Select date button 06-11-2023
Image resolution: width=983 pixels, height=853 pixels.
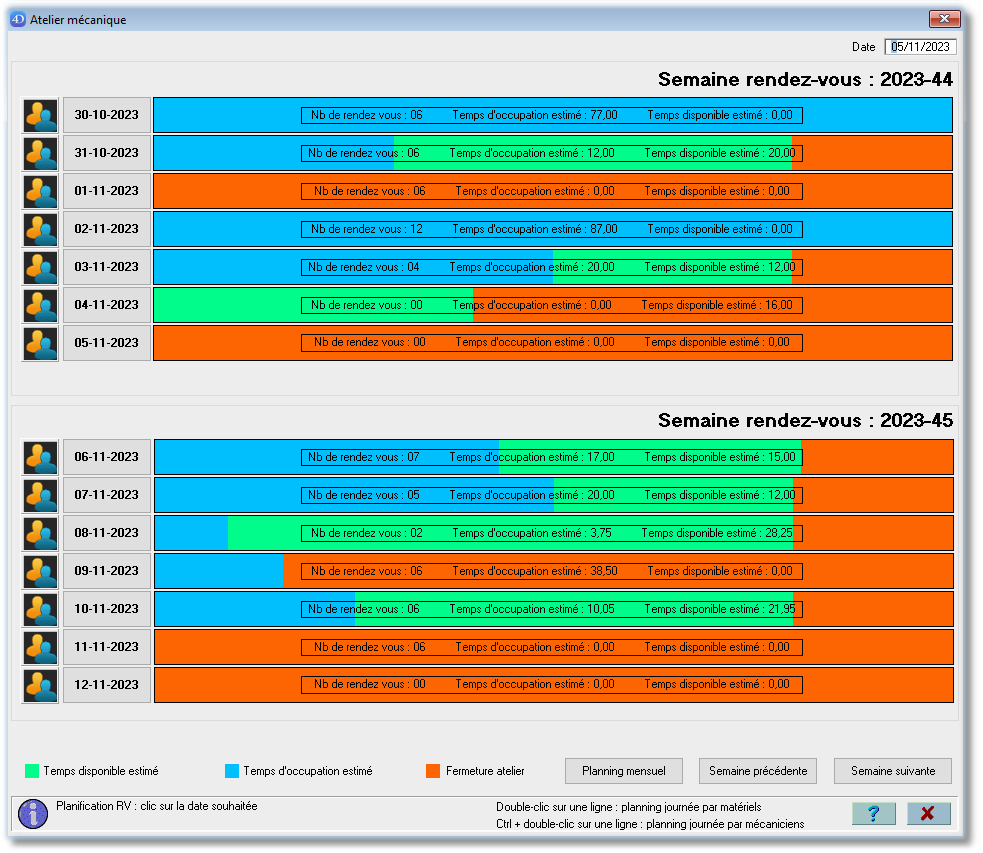point(107,458)
